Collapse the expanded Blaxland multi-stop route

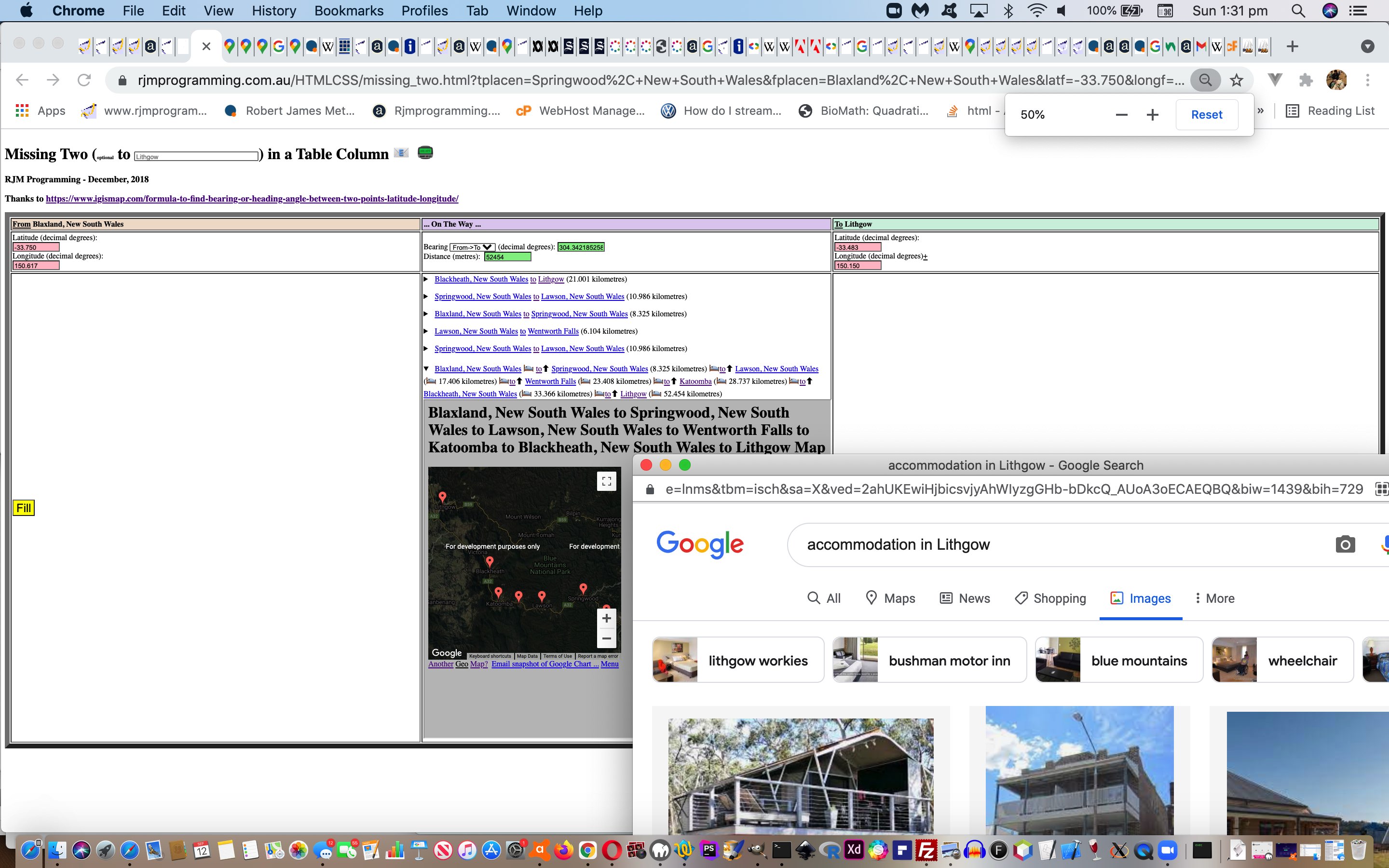pyautogui.click(x=426, y=368)
